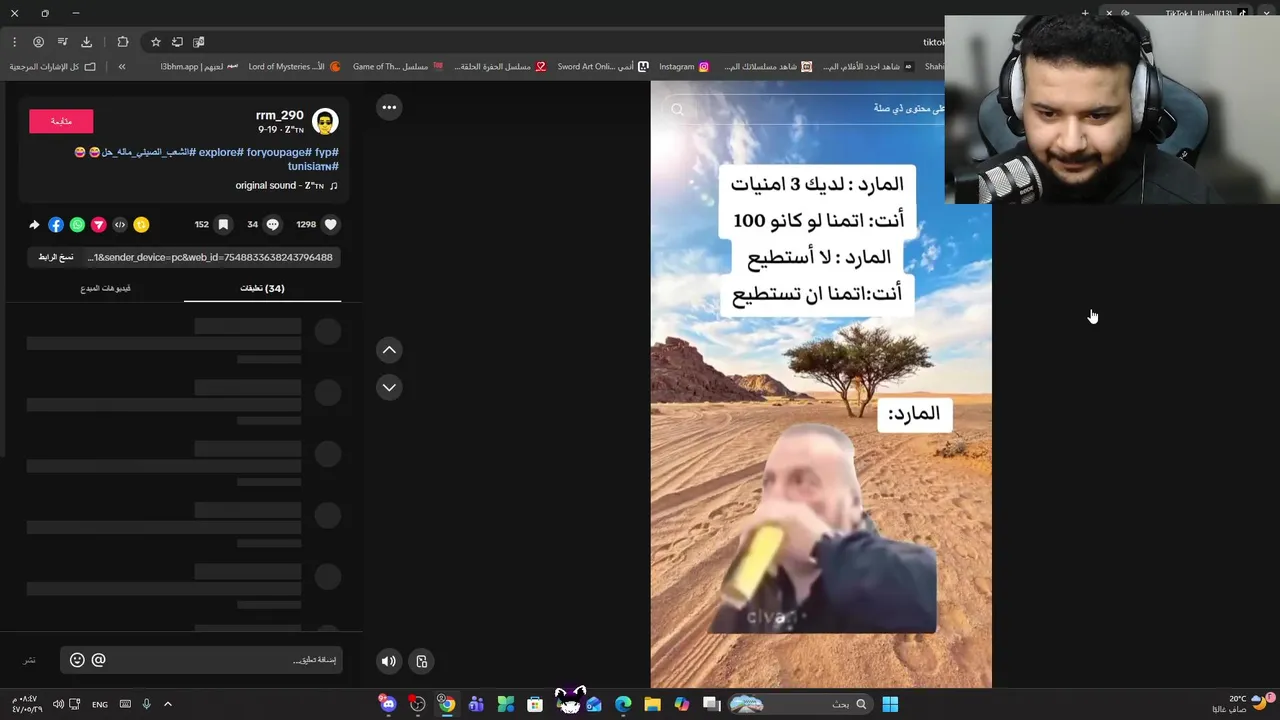Open Google Chrome from the taskbar
Screen dimensions: 1280x720
[x=447, y=704]
